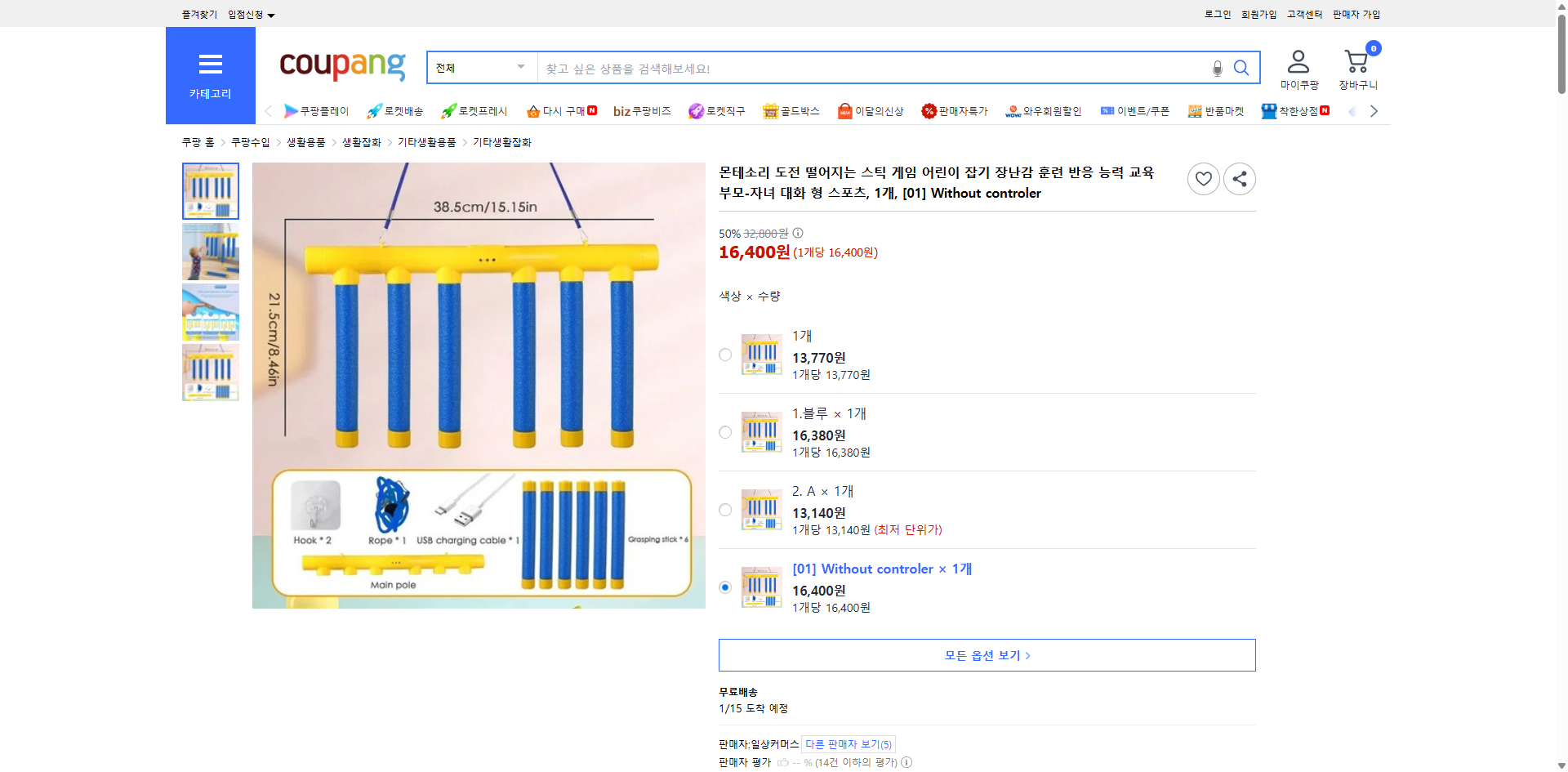Image resolution: width=1568 pixels, height=772 pixels.
Task: Click the right arrow to see more menus
Action: pyautogui.click(x=1374, y=110)
